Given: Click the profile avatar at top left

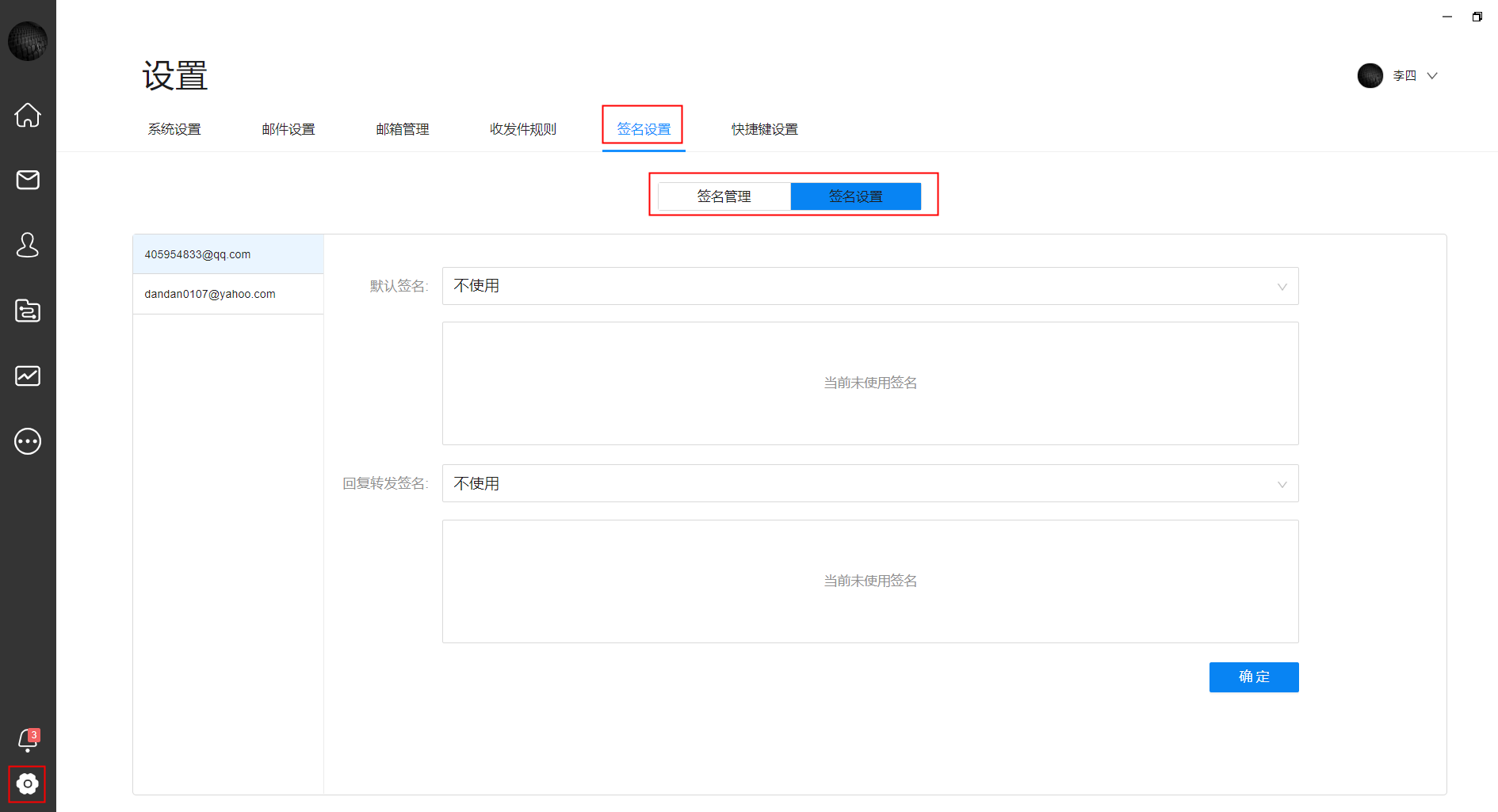Looking at the screenshot, I should point(28,40).
